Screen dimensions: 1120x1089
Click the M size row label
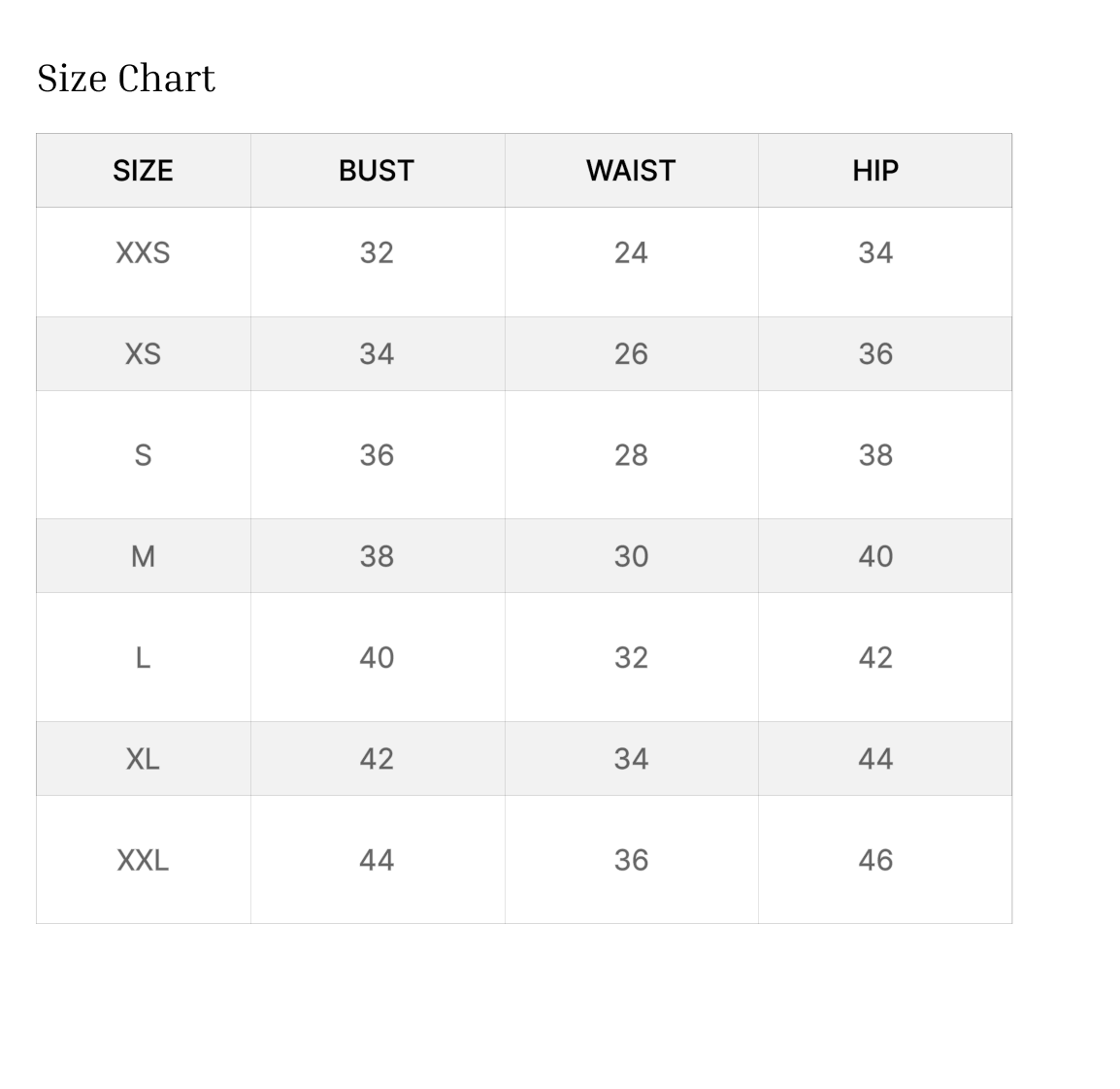(143, 556)
